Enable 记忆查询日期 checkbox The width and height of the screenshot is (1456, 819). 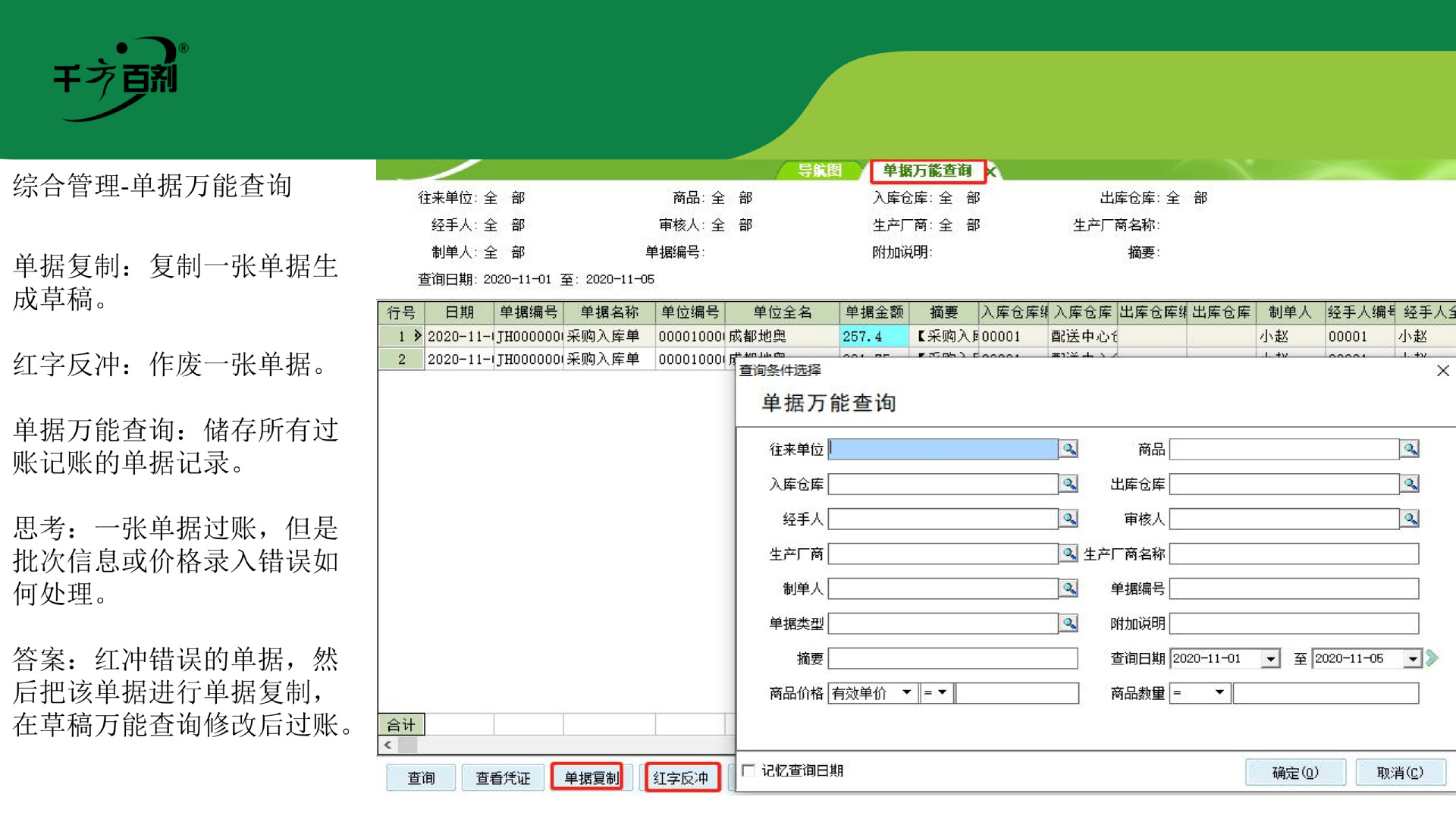coord(748,770)
